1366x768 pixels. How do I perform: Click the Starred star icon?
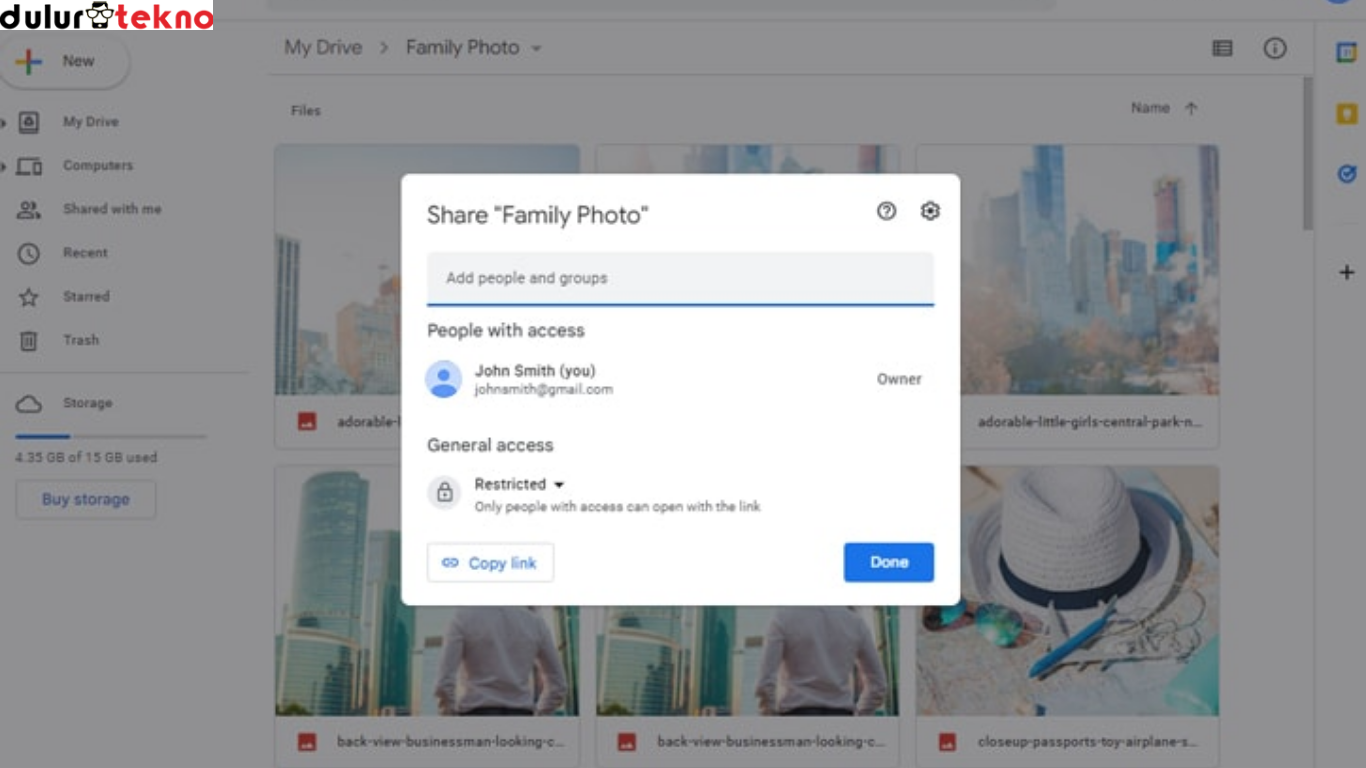click(x=29, y=297)
